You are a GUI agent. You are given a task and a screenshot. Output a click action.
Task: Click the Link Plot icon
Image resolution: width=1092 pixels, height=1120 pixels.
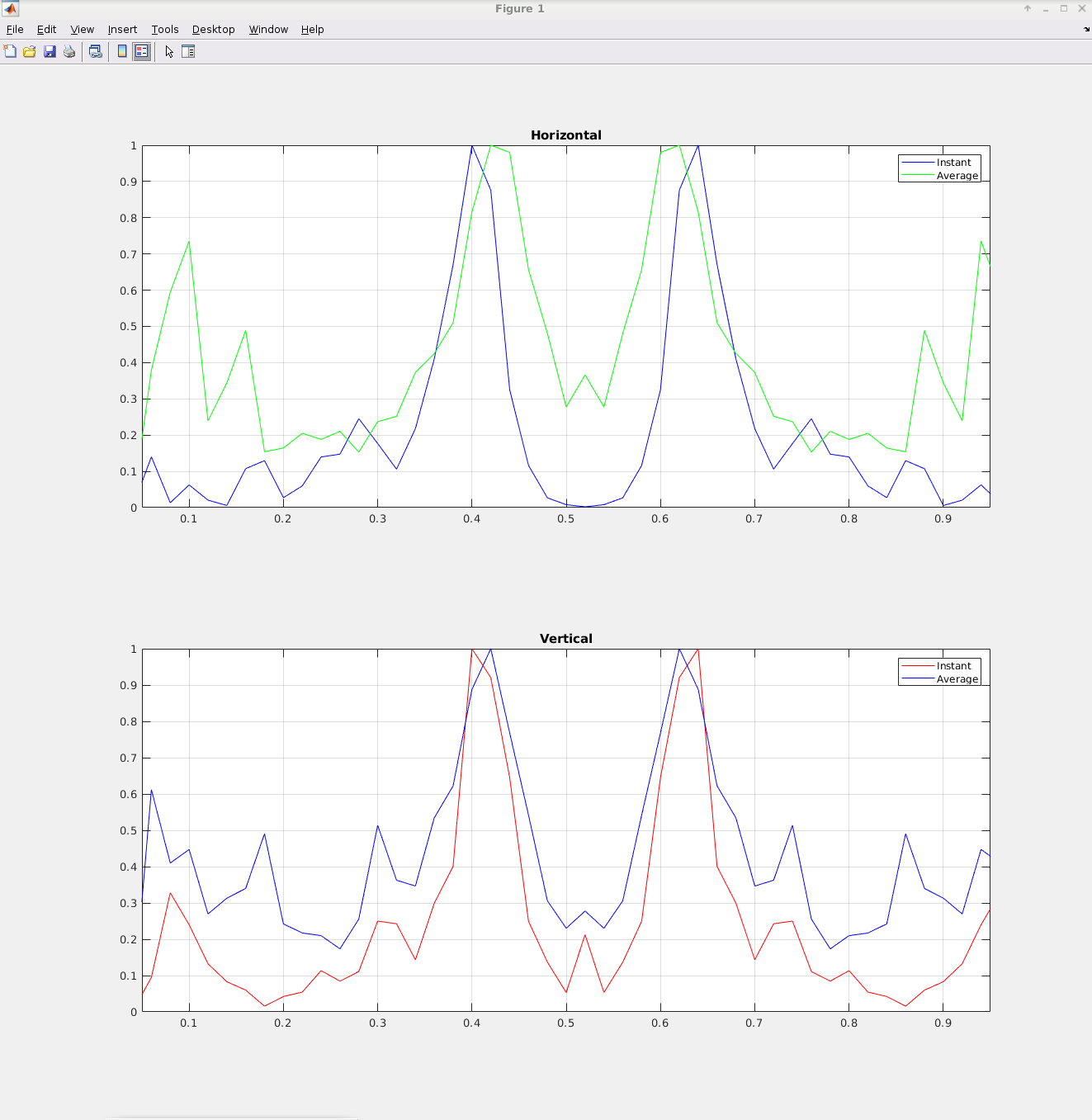[96, 51]
